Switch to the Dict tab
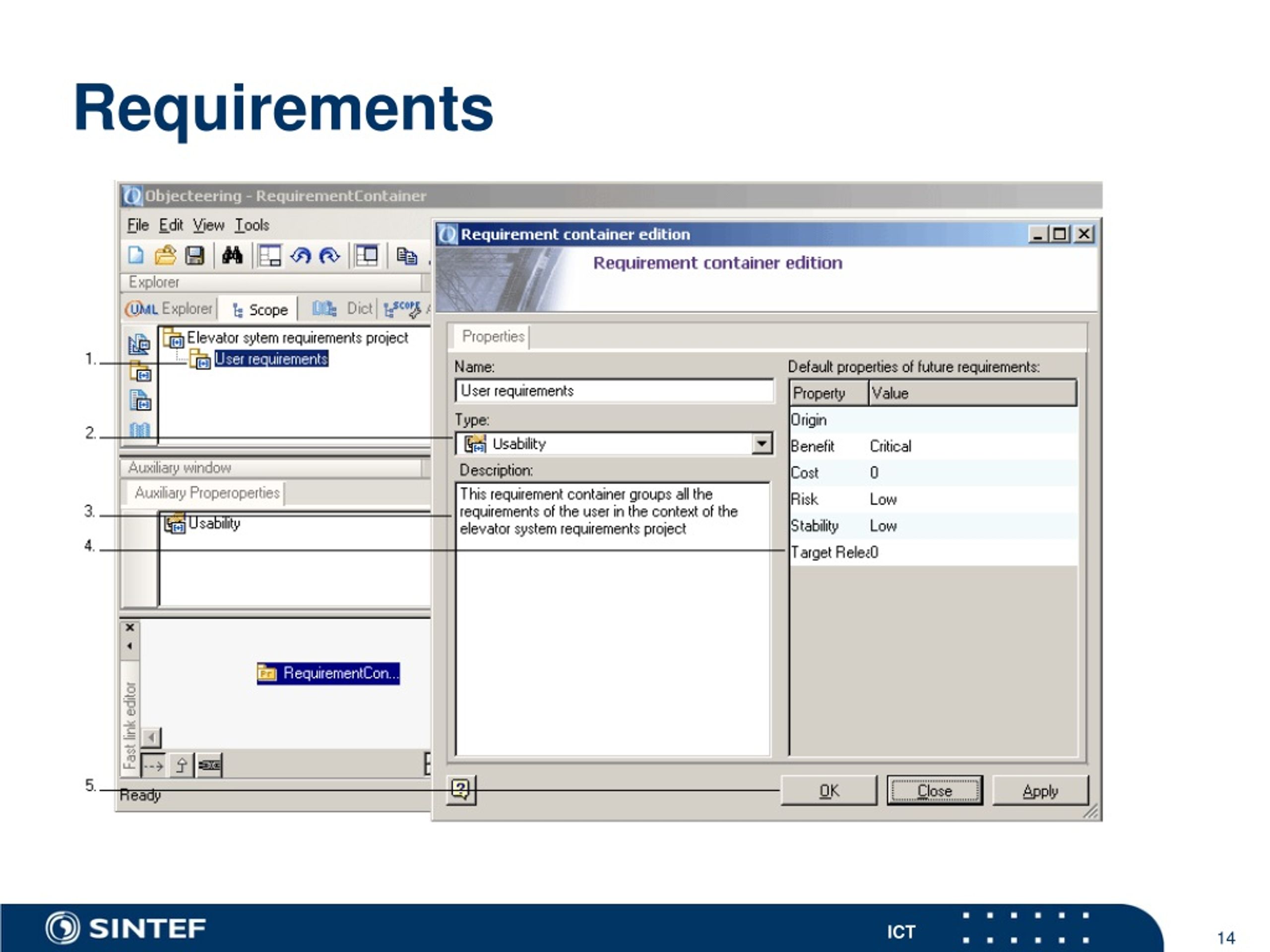Viewport: 1270px width, 952px height. point(342,309)
